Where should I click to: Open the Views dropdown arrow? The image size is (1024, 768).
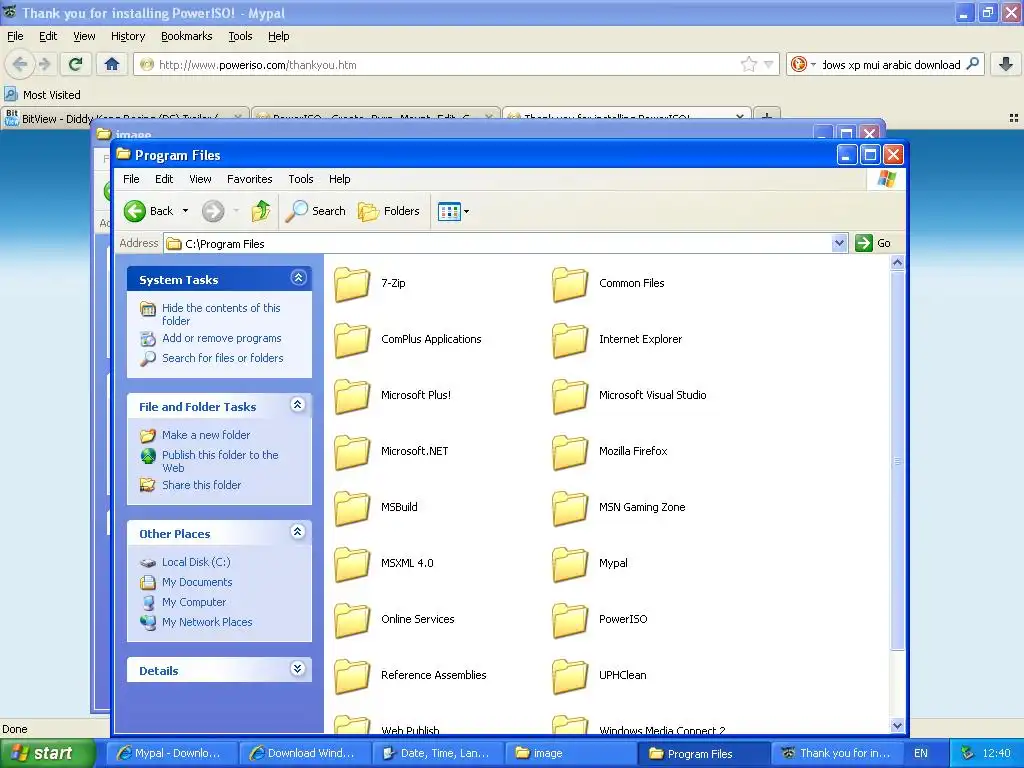pyautogui.click(x=466, y=212)
